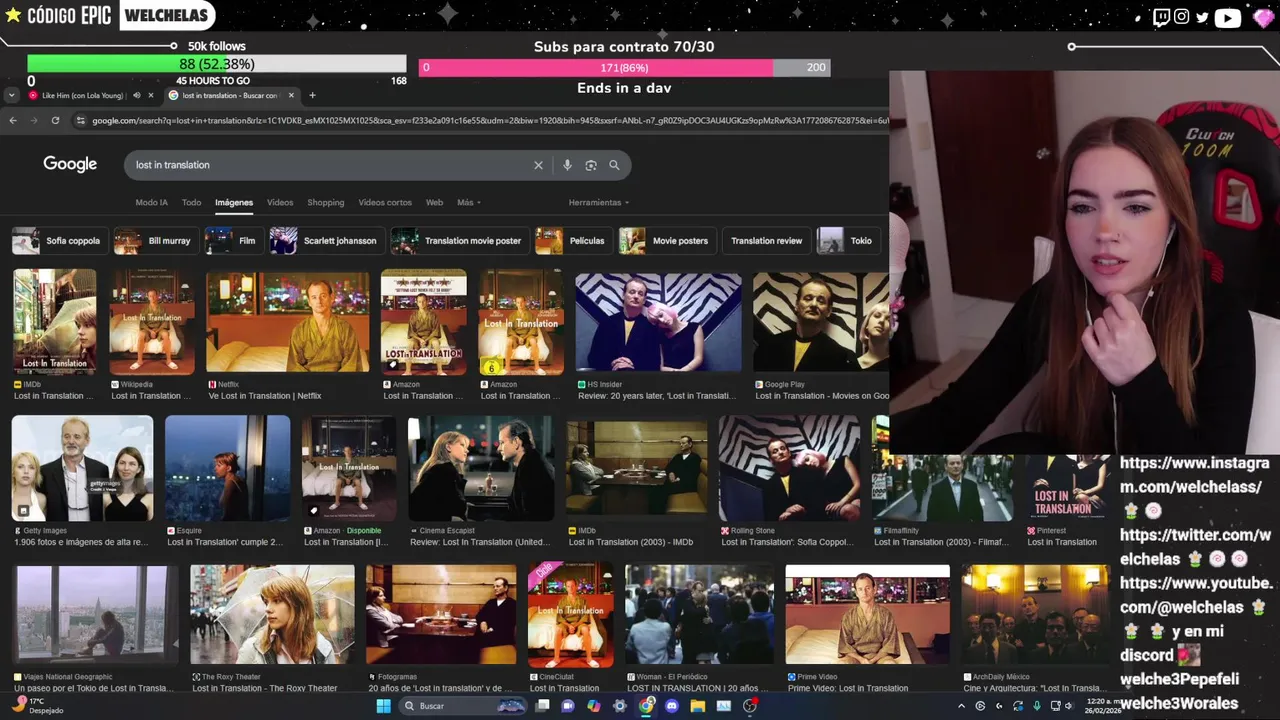Filter by Translation movie poster chip
Screen dimensions: 1280x720
458,241
